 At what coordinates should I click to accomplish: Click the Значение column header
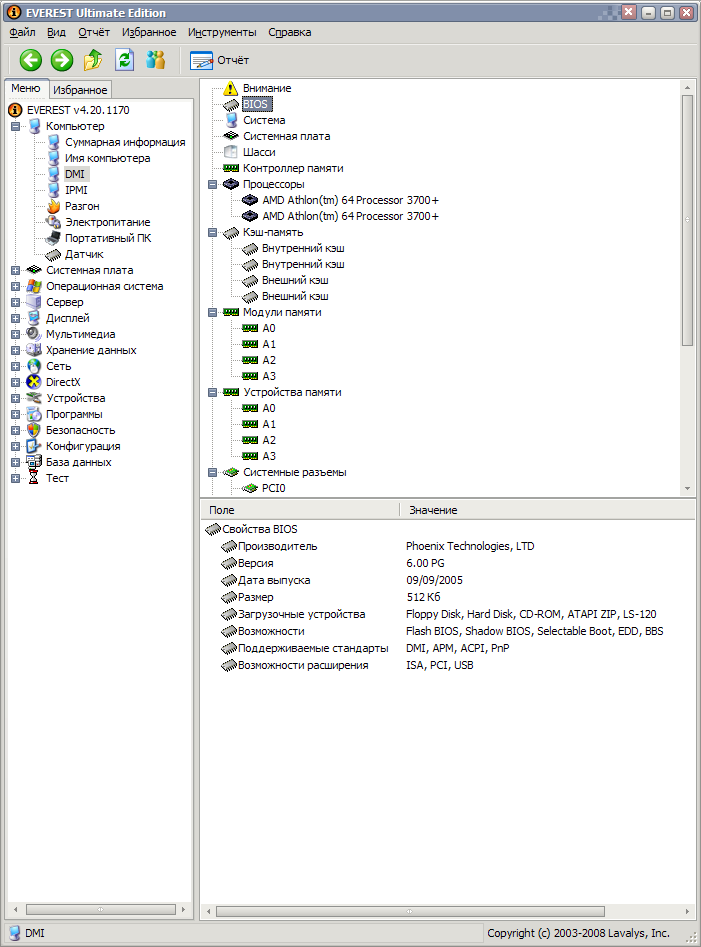(547, 510)
